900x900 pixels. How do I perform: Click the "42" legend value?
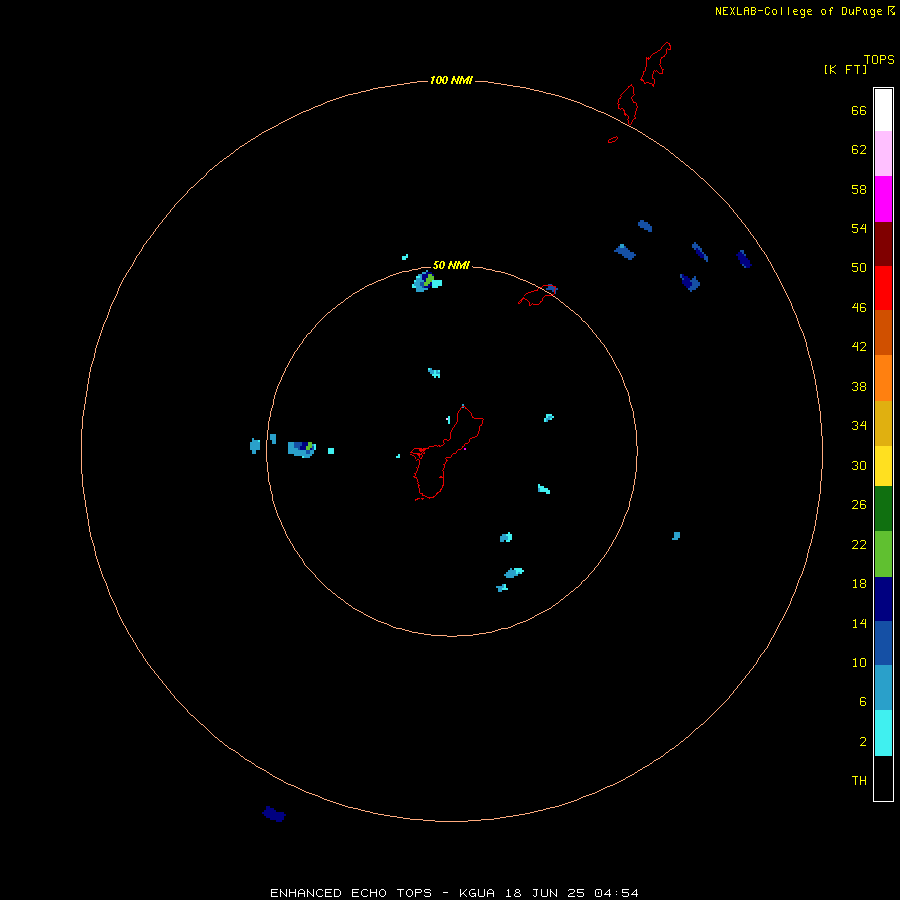[859, 347]
